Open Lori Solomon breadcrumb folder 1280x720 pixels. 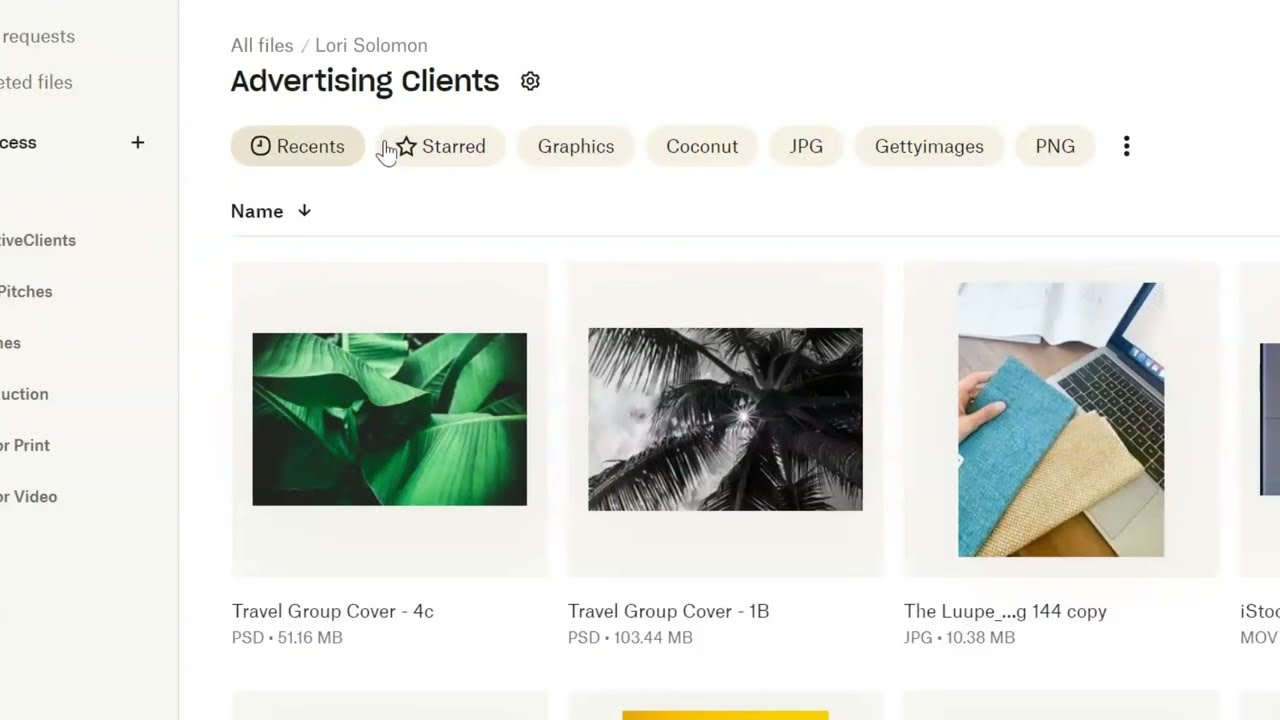(x=371, y=45)
